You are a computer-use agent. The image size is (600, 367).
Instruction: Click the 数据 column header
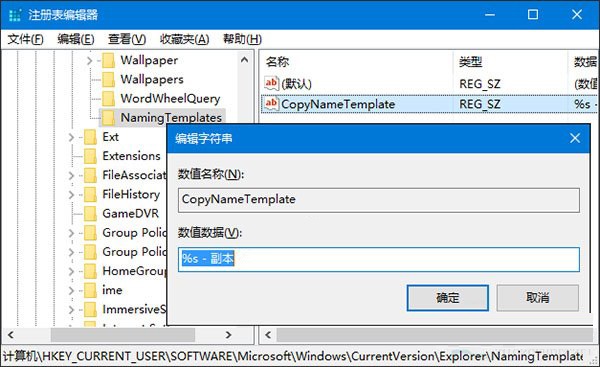tap(584, 62)
